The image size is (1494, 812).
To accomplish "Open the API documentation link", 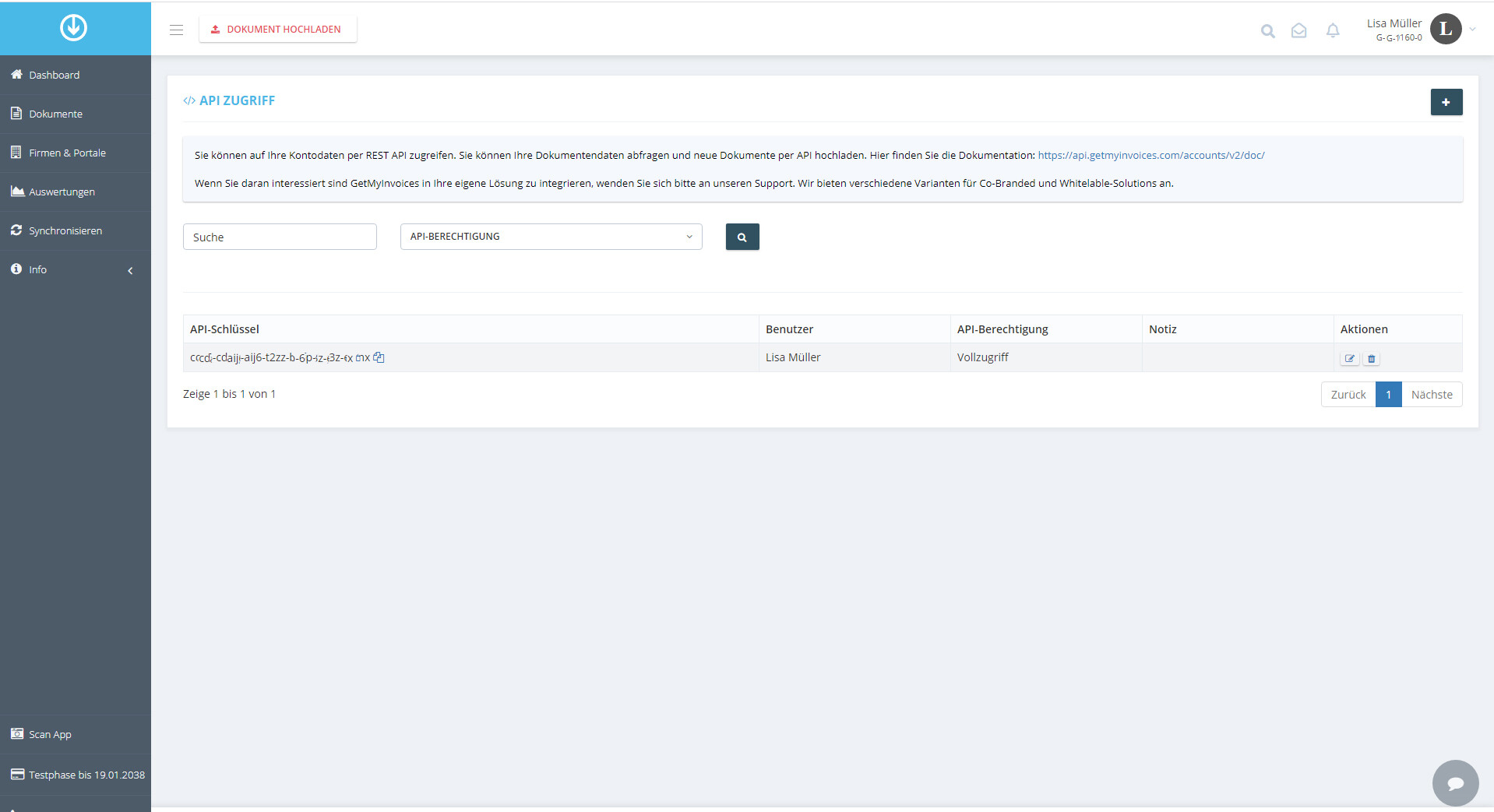I will (1151, 155).
